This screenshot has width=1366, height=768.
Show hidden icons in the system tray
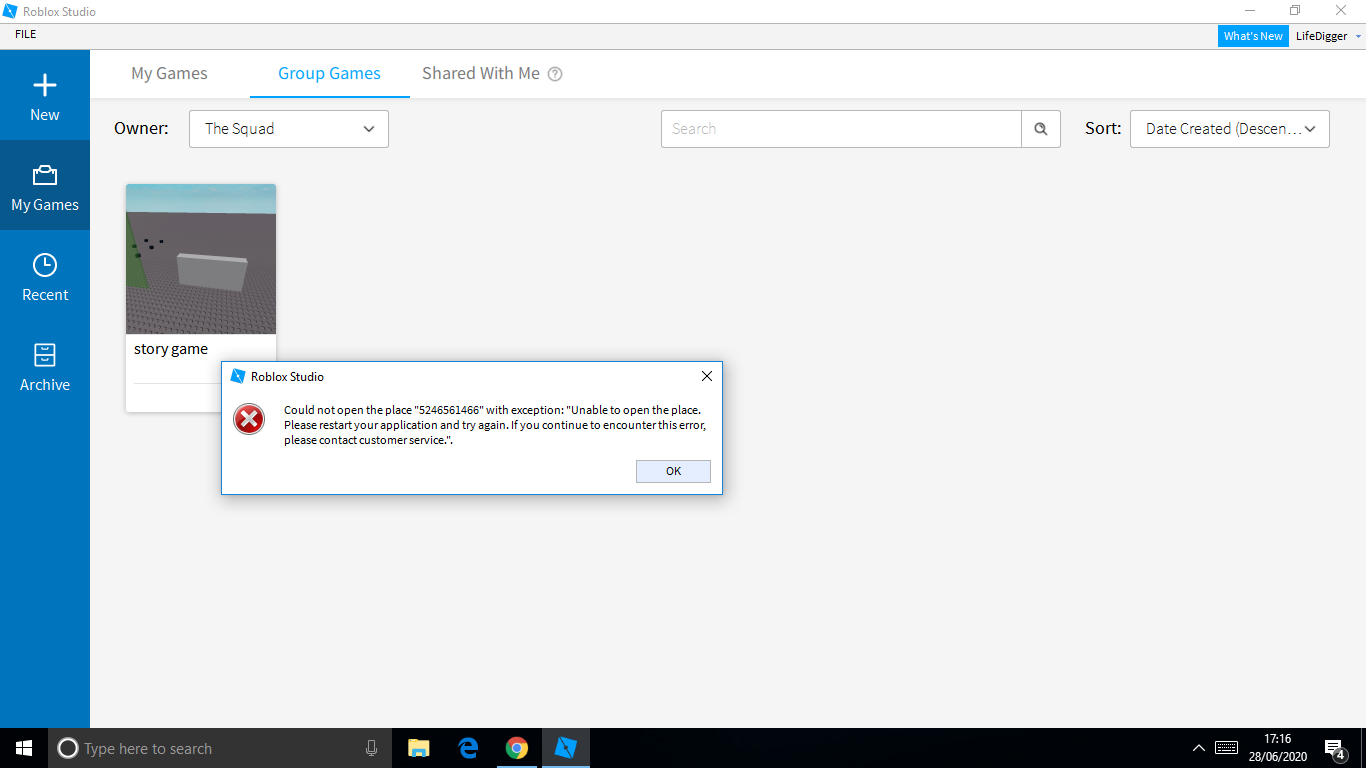(1198, 748)
